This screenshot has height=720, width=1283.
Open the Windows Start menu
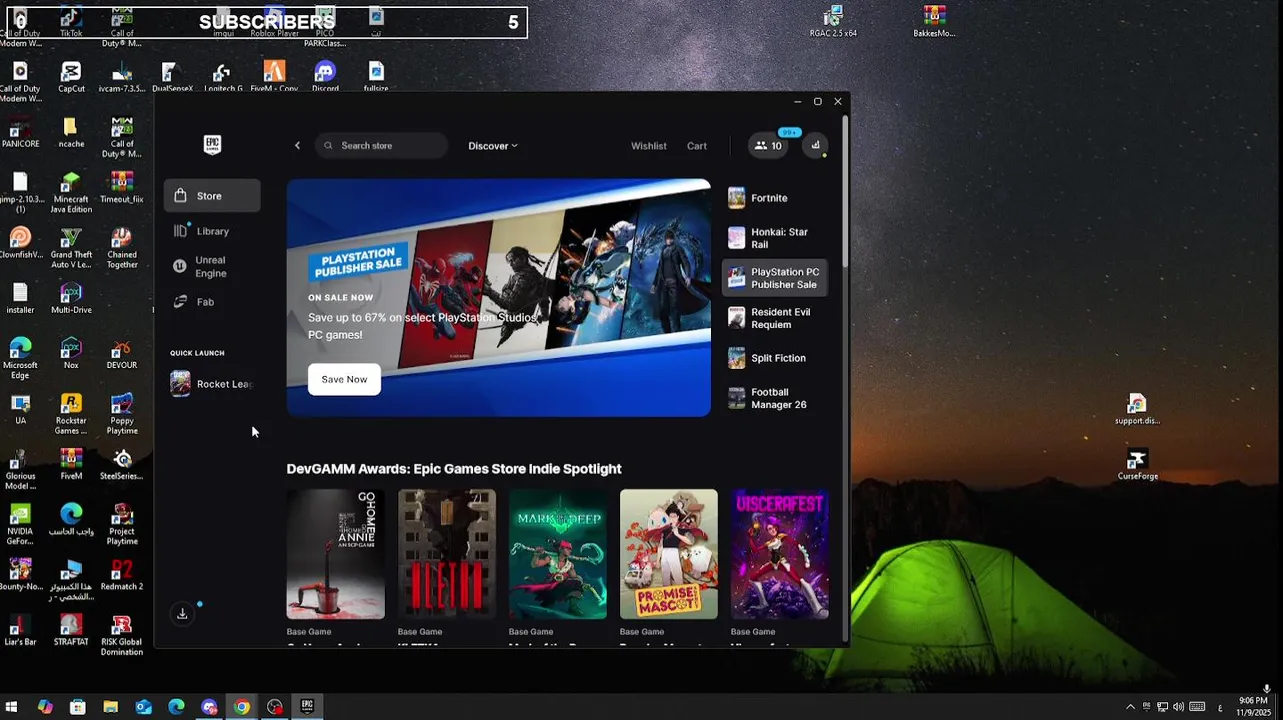pos(12,707)
